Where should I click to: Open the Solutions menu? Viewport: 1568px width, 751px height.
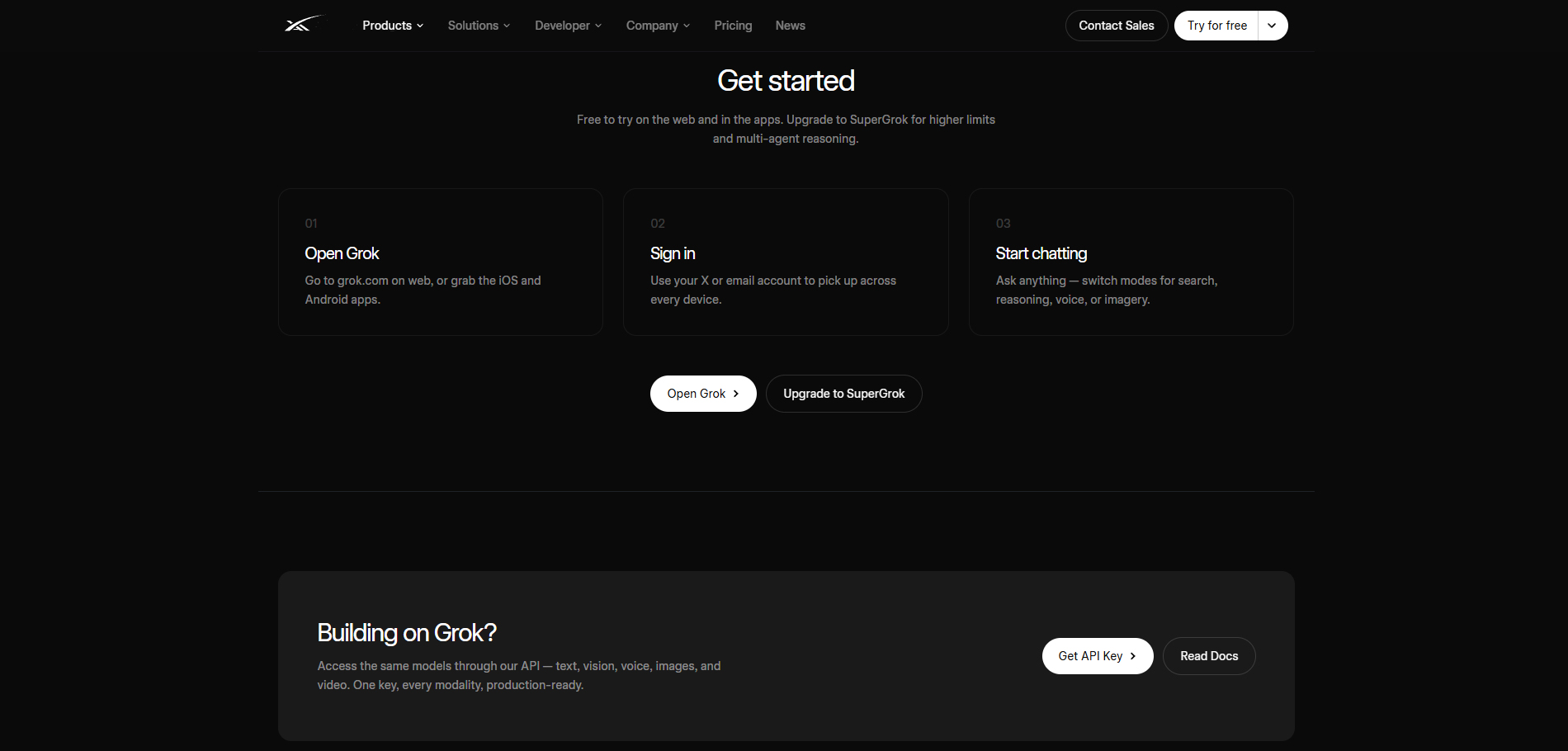(479, 26)
